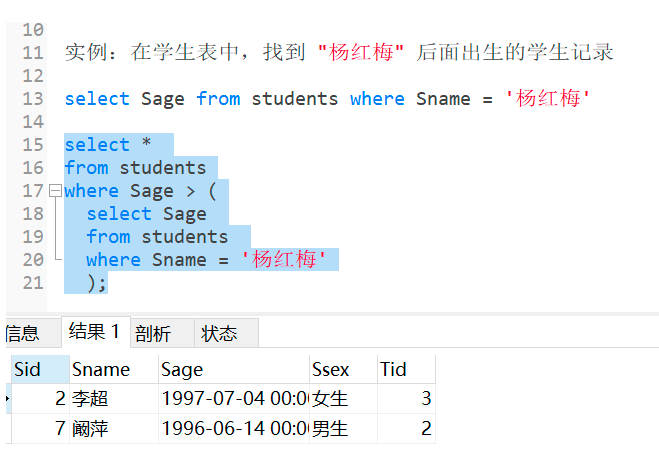659x455 pixels.
Task: Switch to the 信息 tab
Action: click(23, 333)
